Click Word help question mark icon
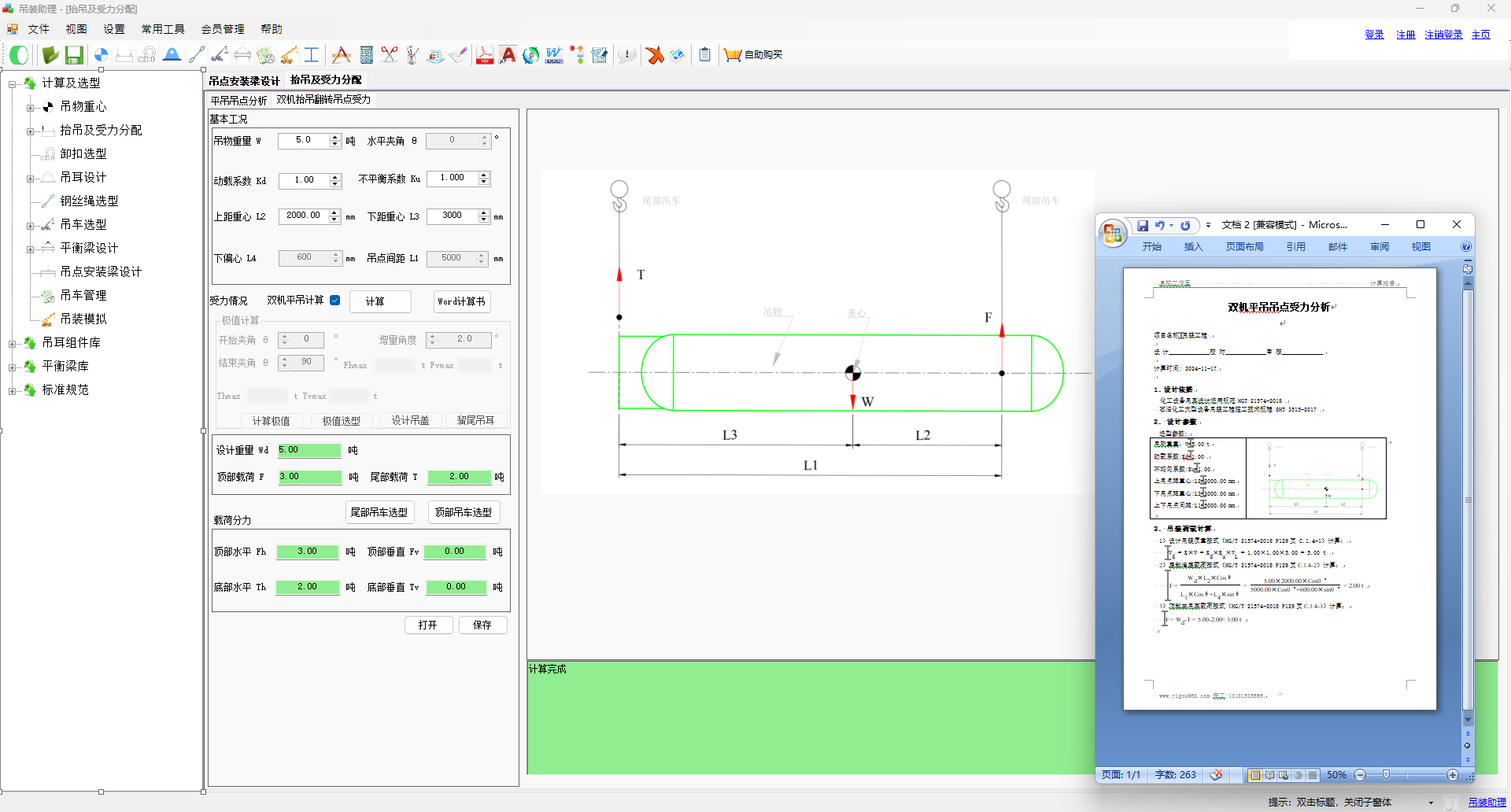The height and width of the screenshot is (812, 1511). pyautogui.click(x=1465, y=246)
